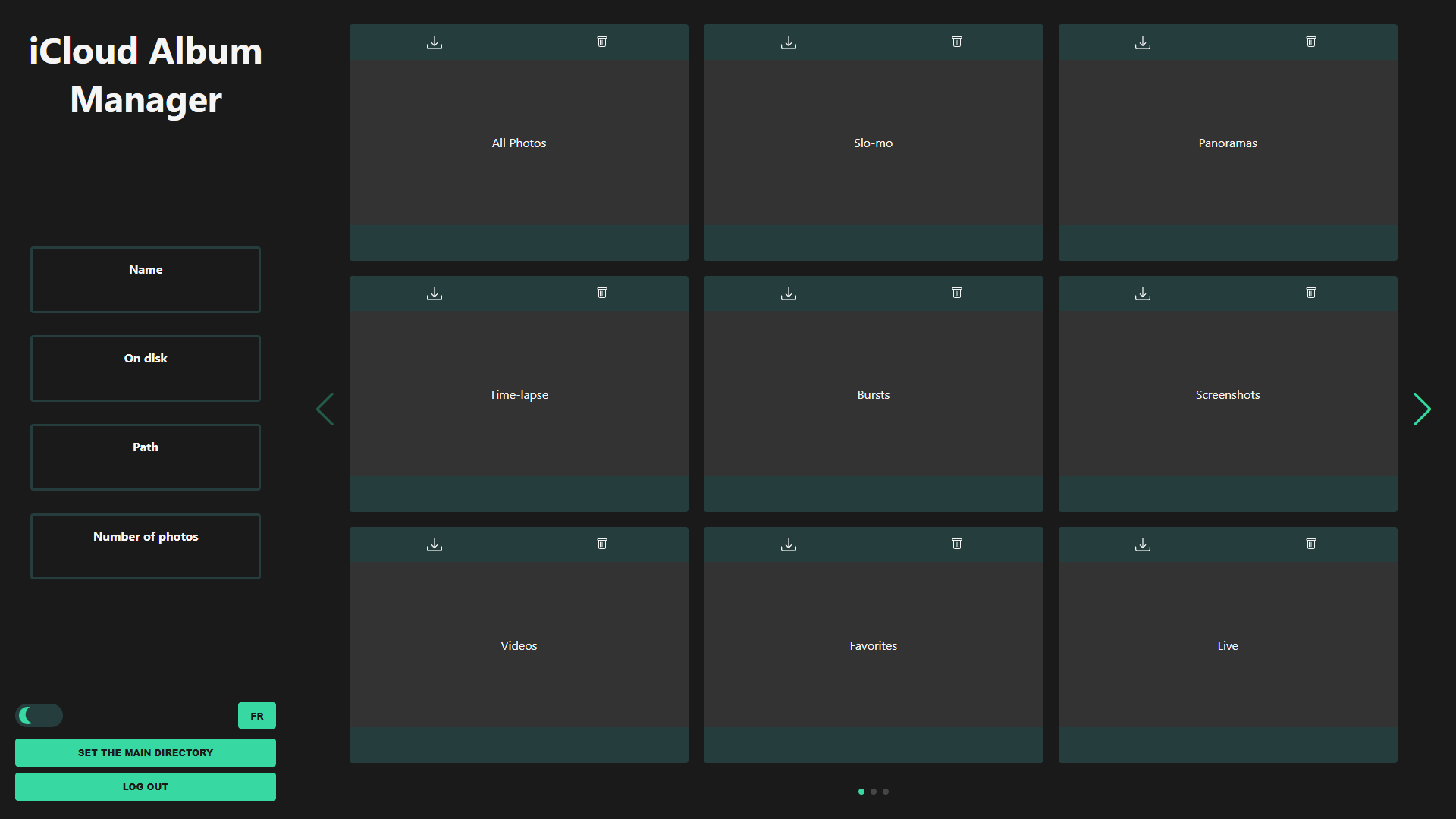Open the All Photos album card

point(519,143)
